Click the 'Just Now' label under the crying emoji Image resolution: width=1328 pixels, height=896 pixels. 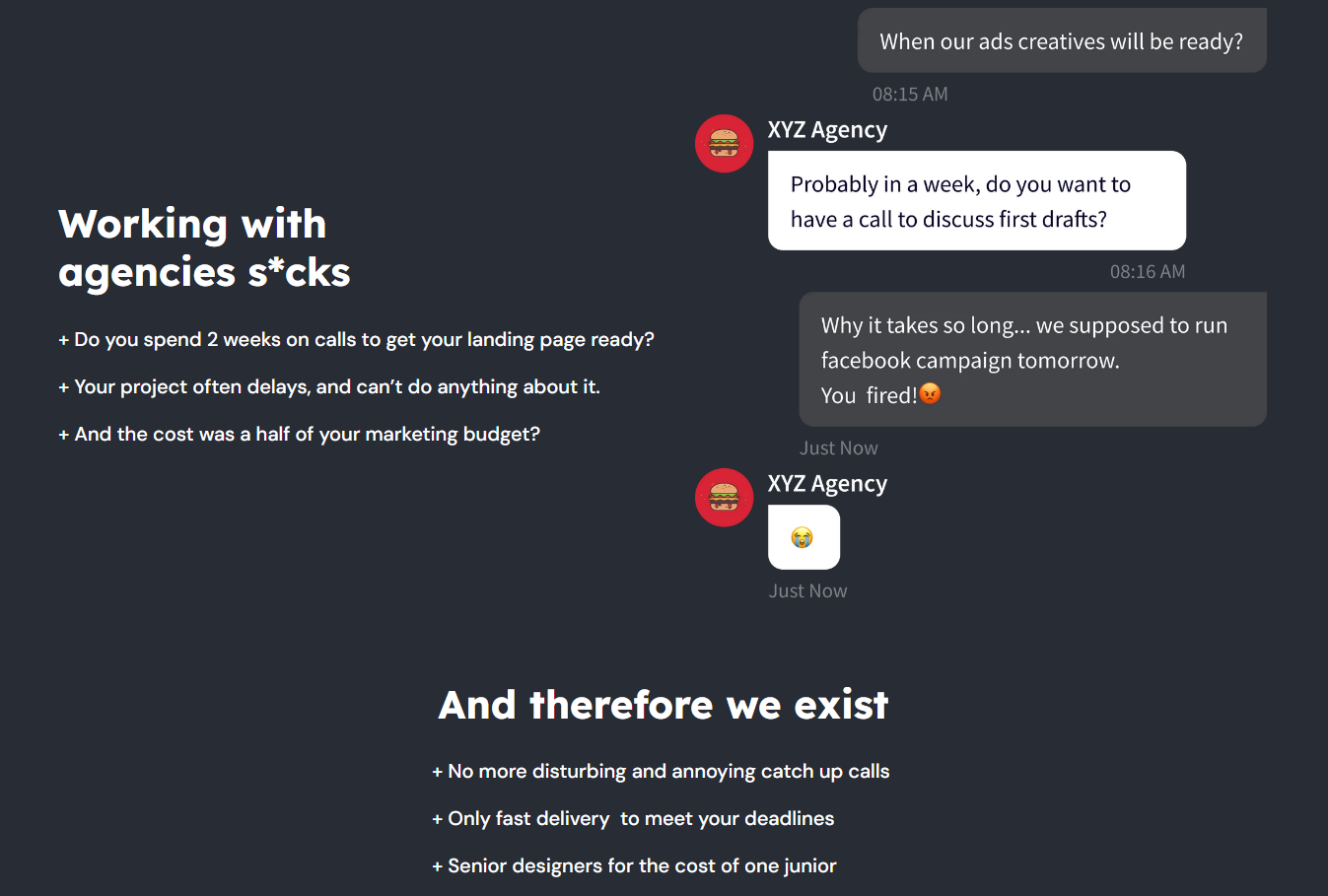click(x=808, y=590)
